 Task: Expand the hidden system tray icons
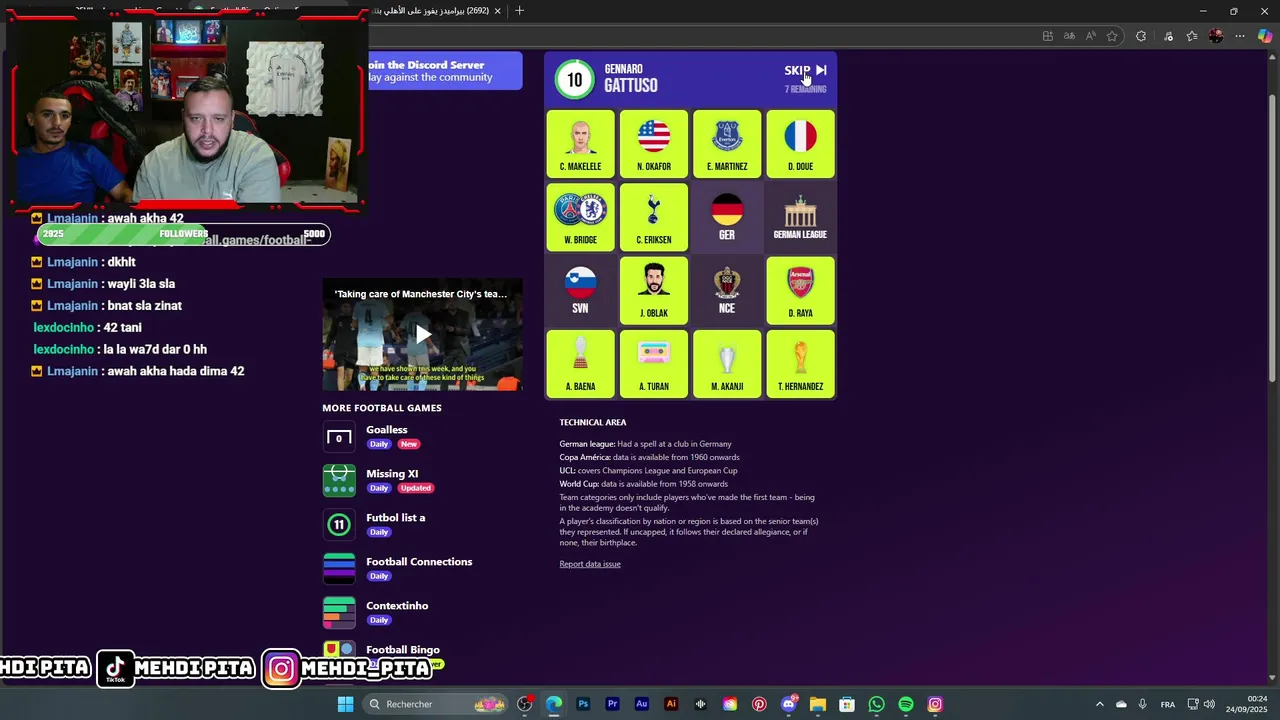tap(1099, 704)
